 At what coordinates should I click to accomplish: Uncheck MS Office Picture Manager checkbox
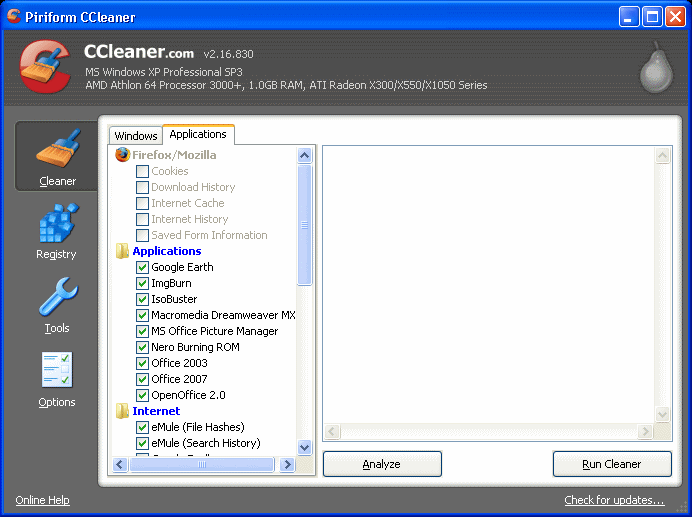[142, 332]
